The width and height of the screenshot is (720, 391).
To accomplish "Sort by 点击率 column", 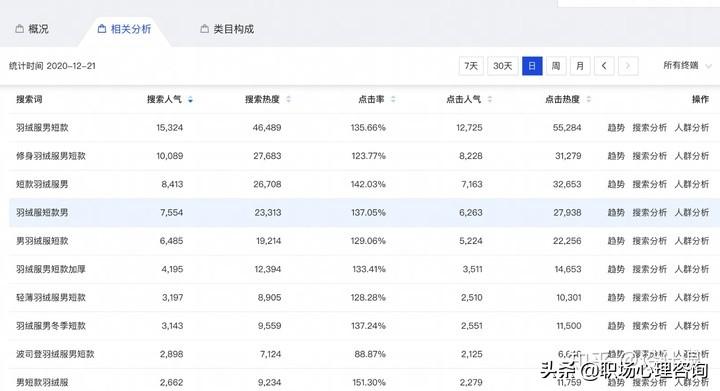I will (x=377, y=99).
